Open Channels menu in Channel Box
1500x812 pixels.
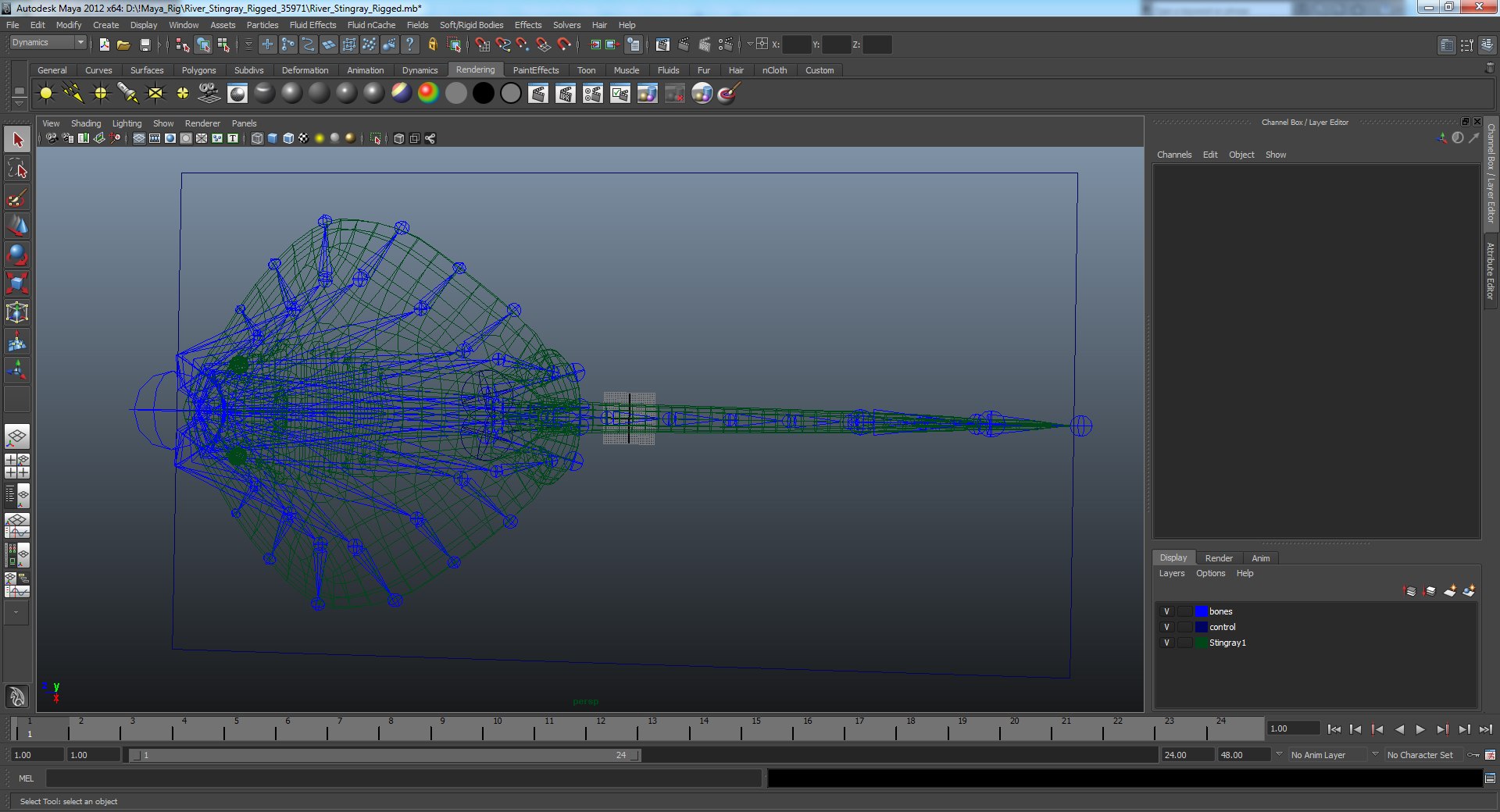click(x=1174, y=155)
